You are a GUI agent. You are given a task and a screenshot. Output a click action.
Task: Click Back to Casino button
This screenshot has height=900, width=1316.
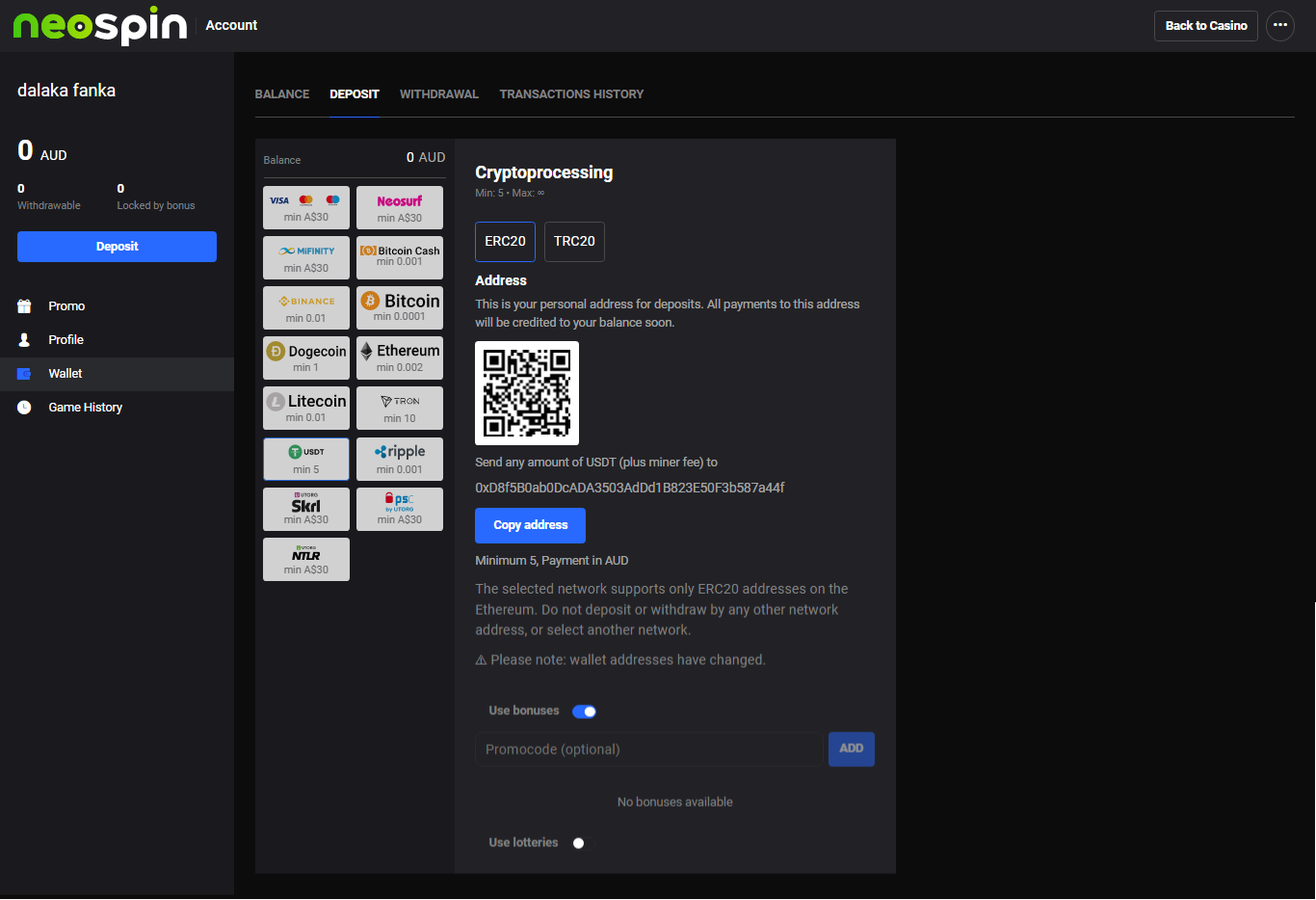(1205, 26)
